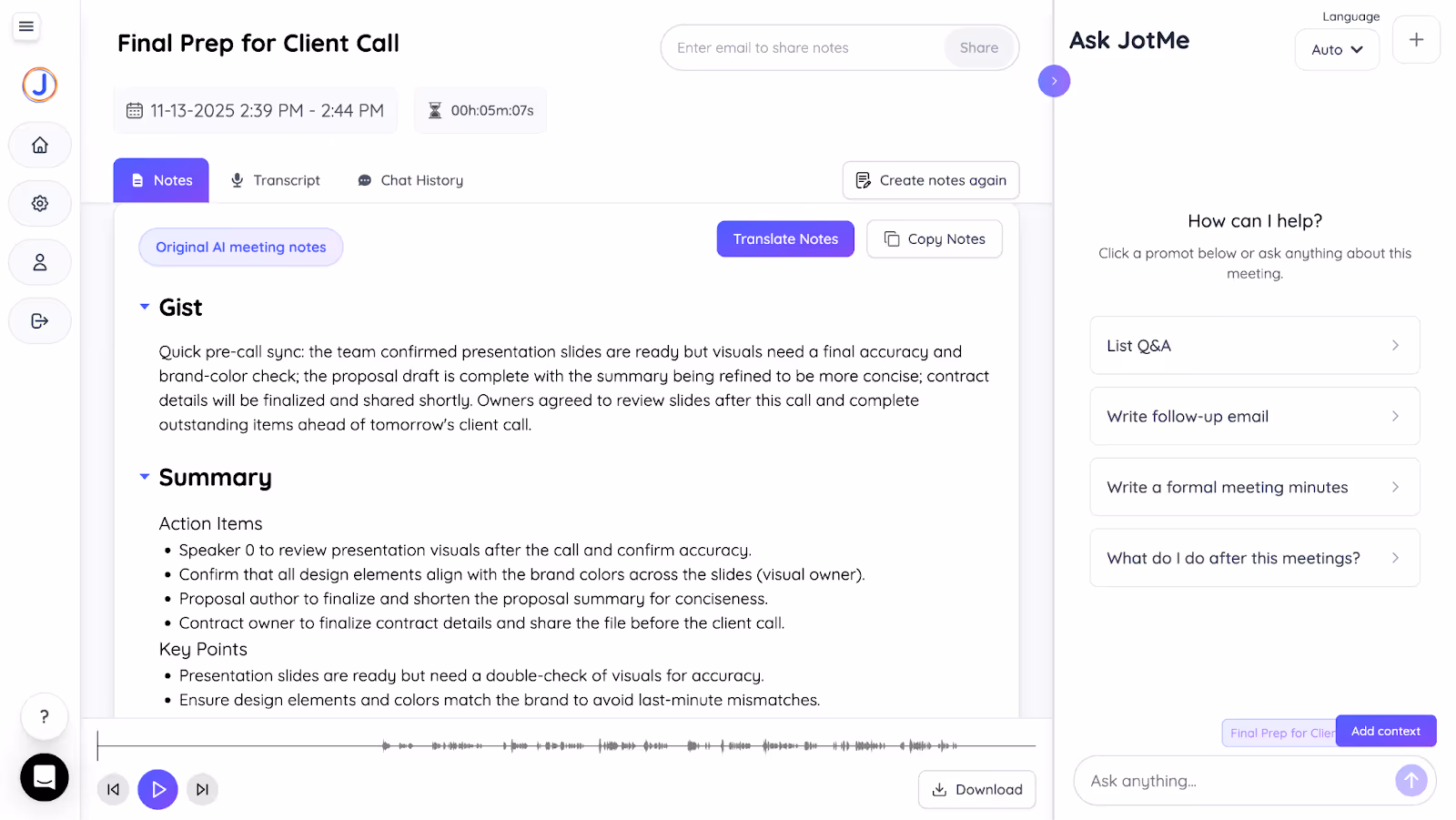Collapse the Gist section

144,307
